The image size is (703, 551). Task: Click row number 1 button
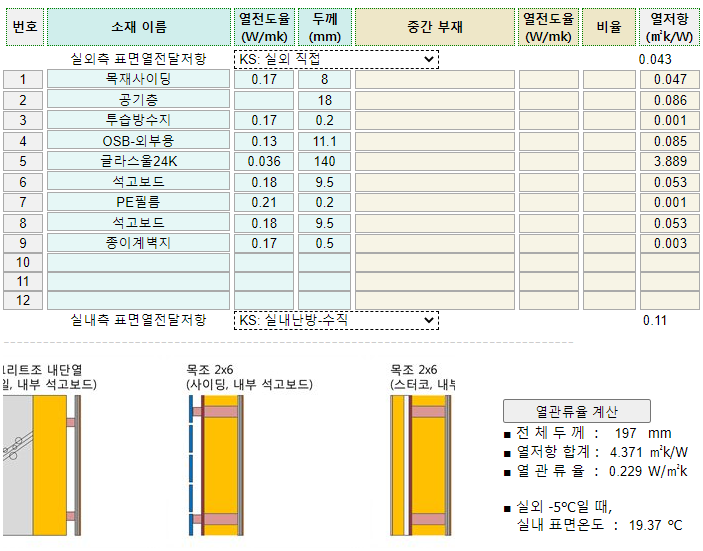pyautogui.click(x=22, y=79)
